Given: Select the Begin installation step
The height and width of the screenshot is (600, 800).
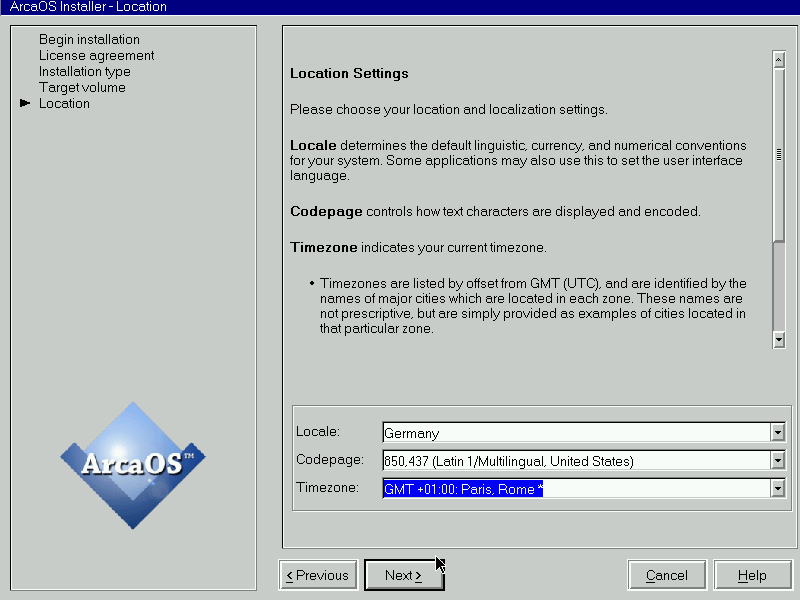Looking at the screenshot, I should [x=89, y=40].
